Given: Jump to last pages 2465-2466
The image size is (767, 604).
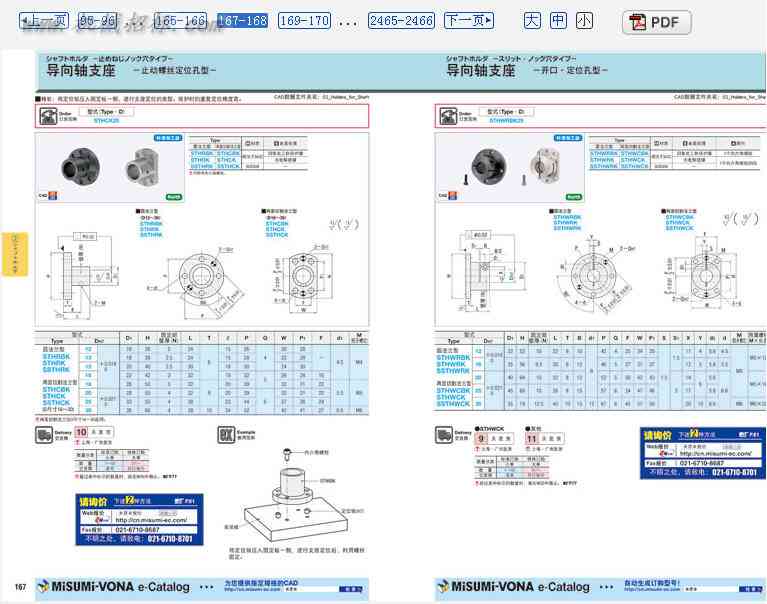Looking at the screenshot, I should (401, 21).
